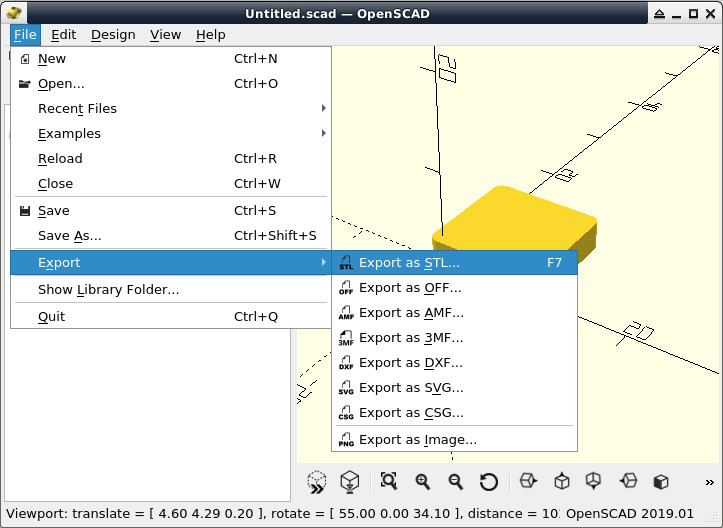This screenshot has height=528, width=723.
Task: Open the Help menu
Action: (x=210, y=35)
